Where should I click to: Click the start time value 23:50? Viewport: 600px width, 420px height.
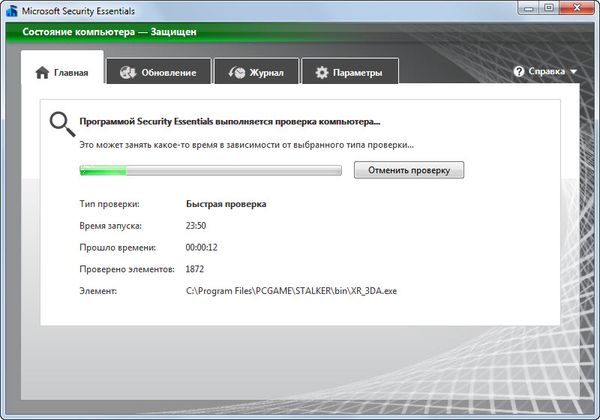[x=196, y=226]
